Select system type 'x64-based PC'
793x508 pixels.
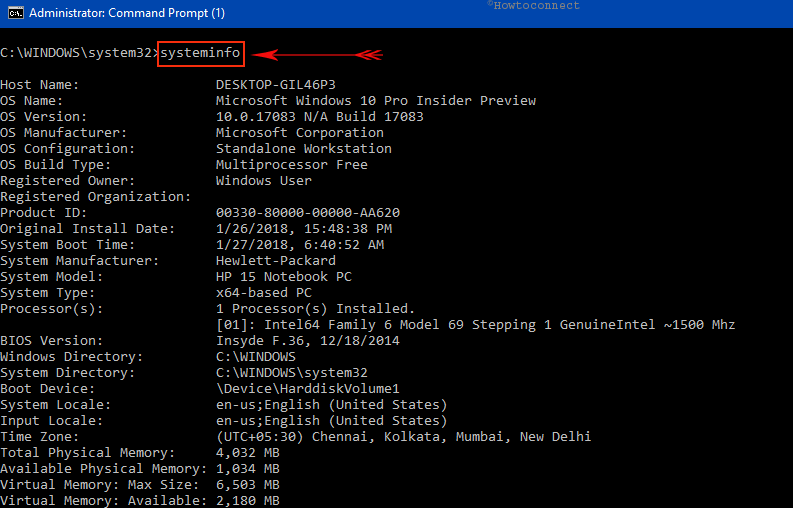click(264, 293)
